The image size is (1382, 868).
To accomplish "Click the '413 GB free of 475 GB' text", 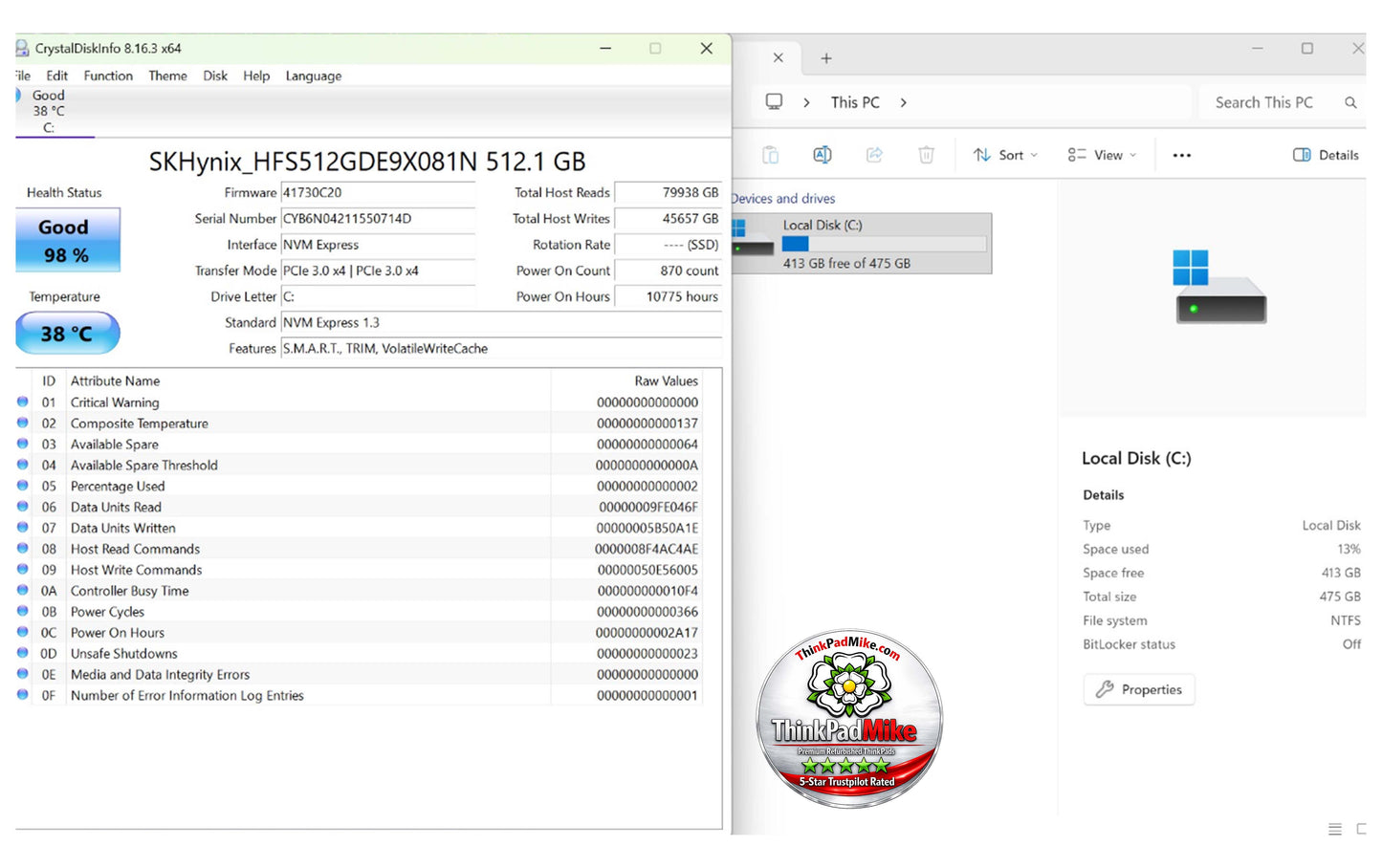I will [x=846, y=263].
